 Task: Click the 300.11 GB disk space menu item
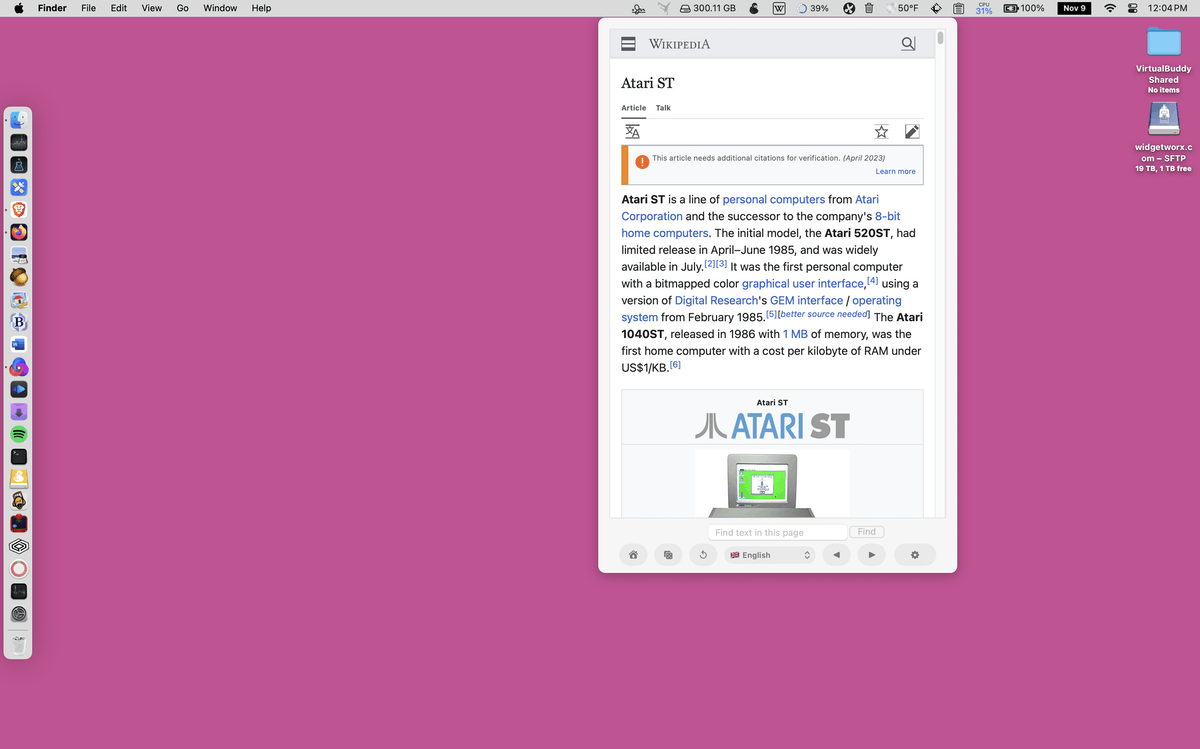tap(707, 8)
